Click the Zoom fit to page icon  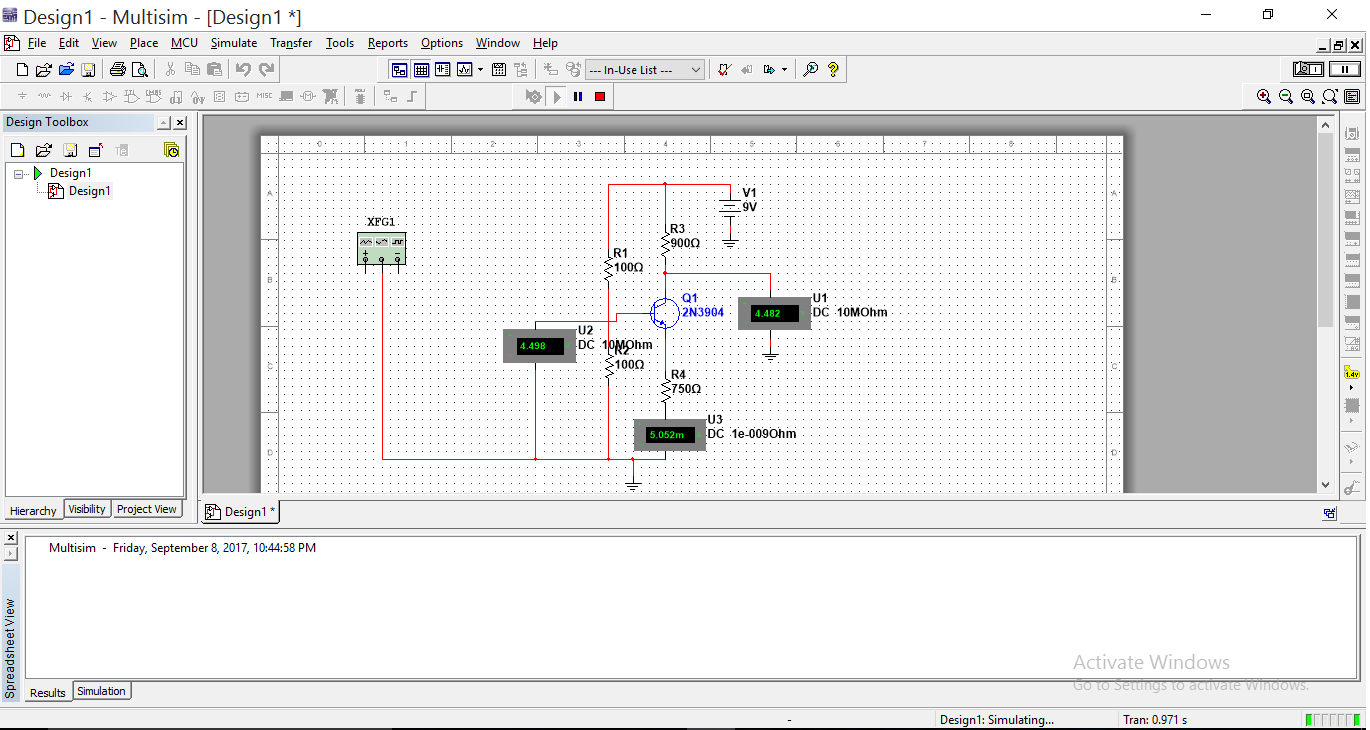(1330, 97)
